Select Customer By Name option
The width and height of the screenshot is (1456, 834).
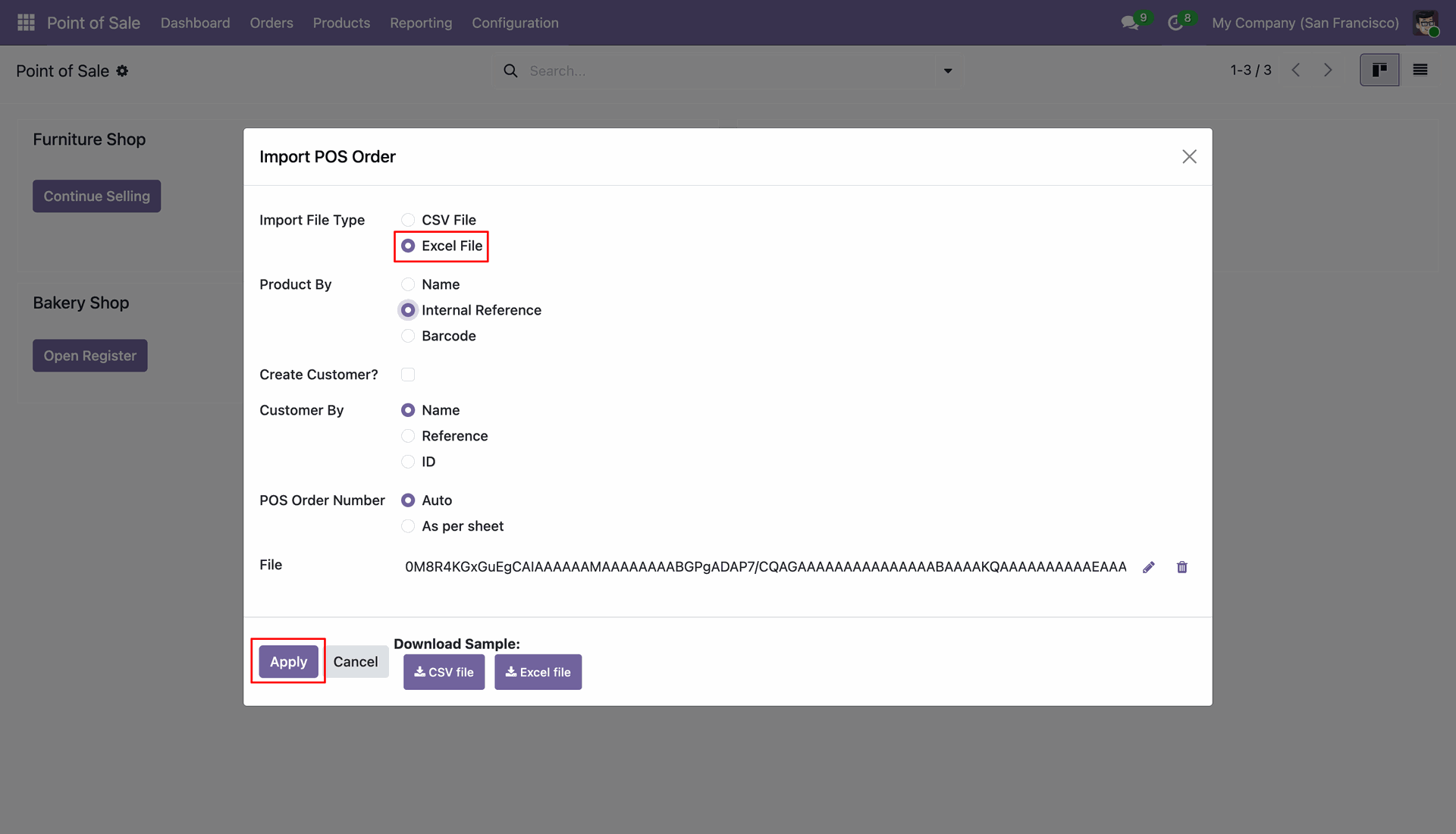tap(408, 410)
